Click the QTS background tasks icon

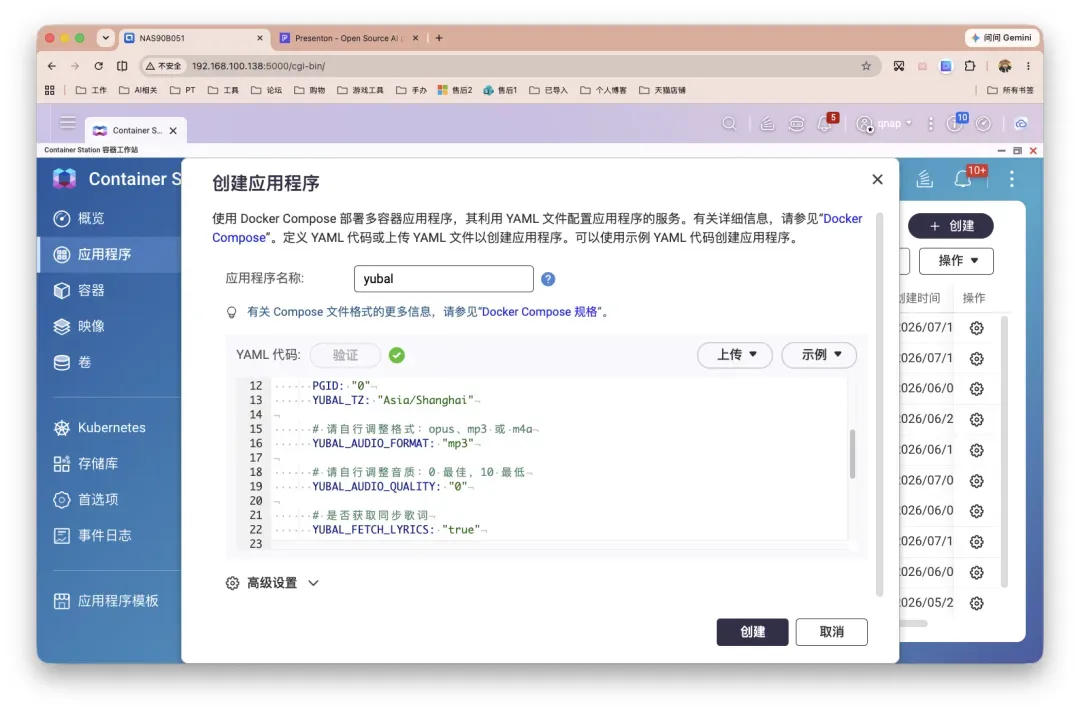pyautogui.click(x=767, y=123)
